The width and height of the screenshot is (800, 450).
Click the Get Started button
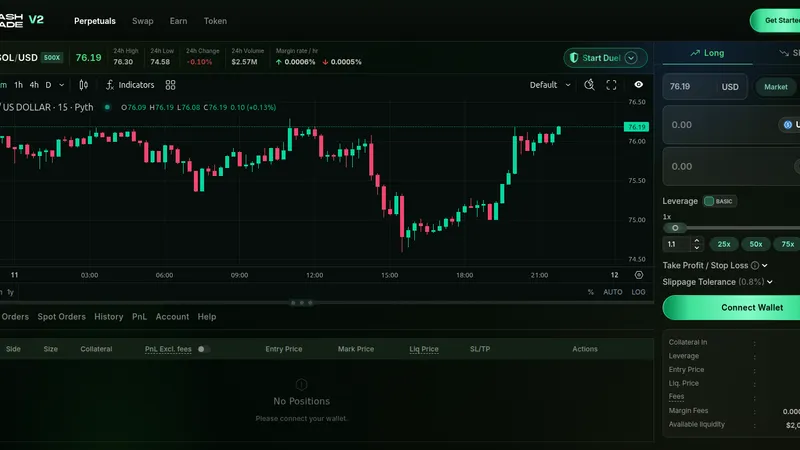pyautogui.click(x=775, y=20)
